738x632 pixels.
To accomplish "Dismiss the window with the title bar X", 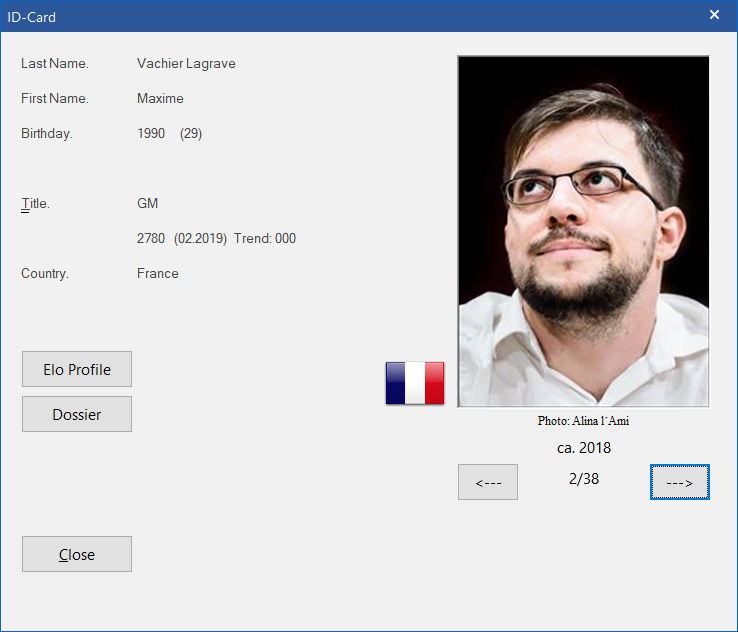I will (714, 15).
